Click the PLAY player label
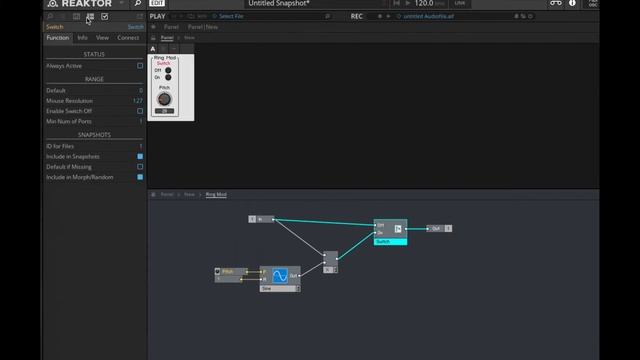The height and width of the screenshot is (360, 640). (x=158, y=16)
